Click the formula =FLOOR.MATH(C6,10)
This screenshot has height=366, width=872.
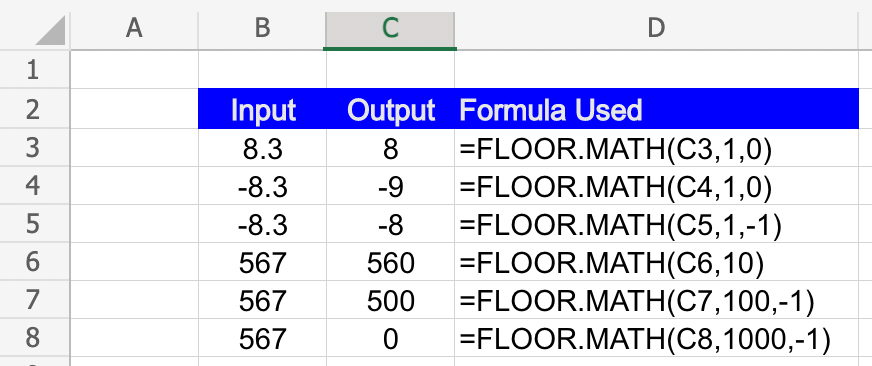pyautogui.click(x=657, y=261)
